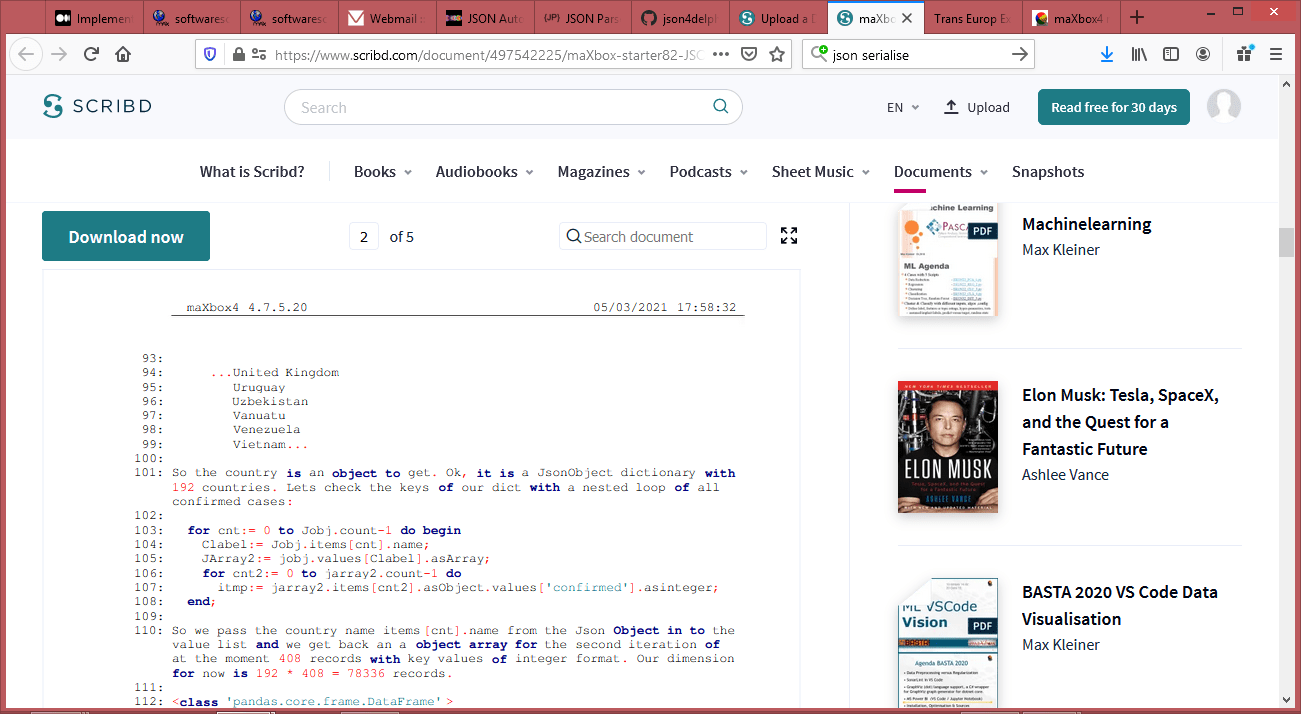
Task: Open the EN language selector
Action: pos(903,107)
